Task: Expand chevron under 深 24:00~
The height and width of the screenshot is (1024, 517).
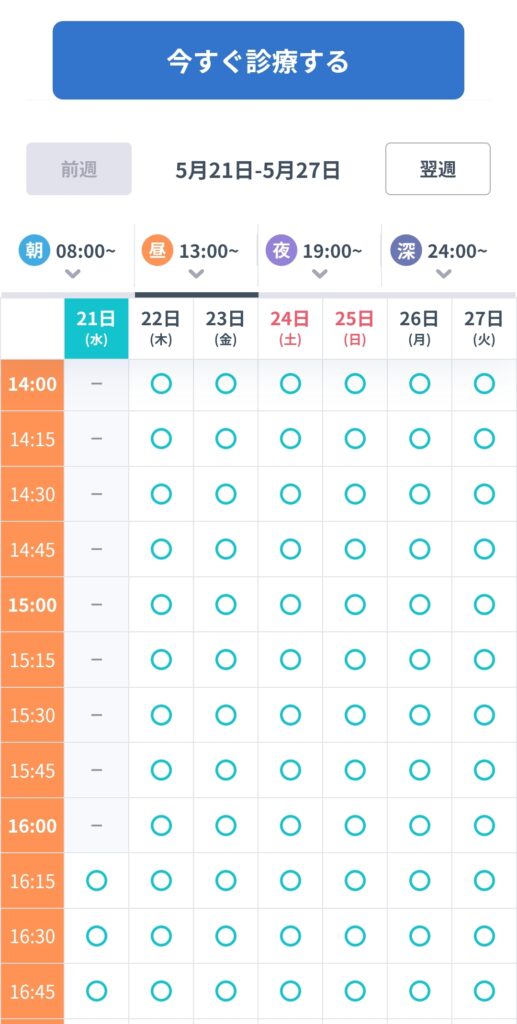Action: 444,274
